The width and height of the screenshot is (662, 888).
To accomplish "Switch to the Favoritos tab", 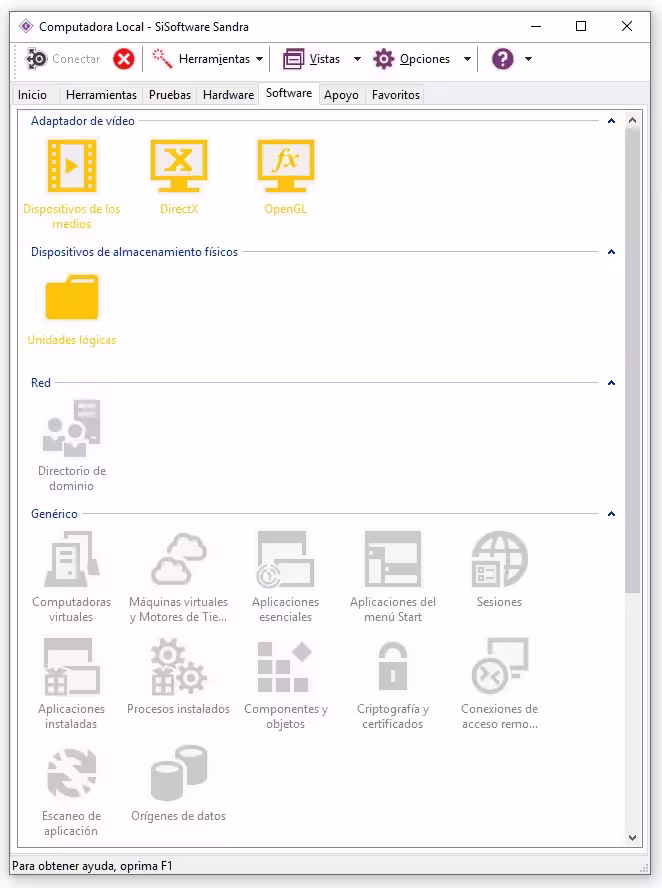I will [396, 95].
